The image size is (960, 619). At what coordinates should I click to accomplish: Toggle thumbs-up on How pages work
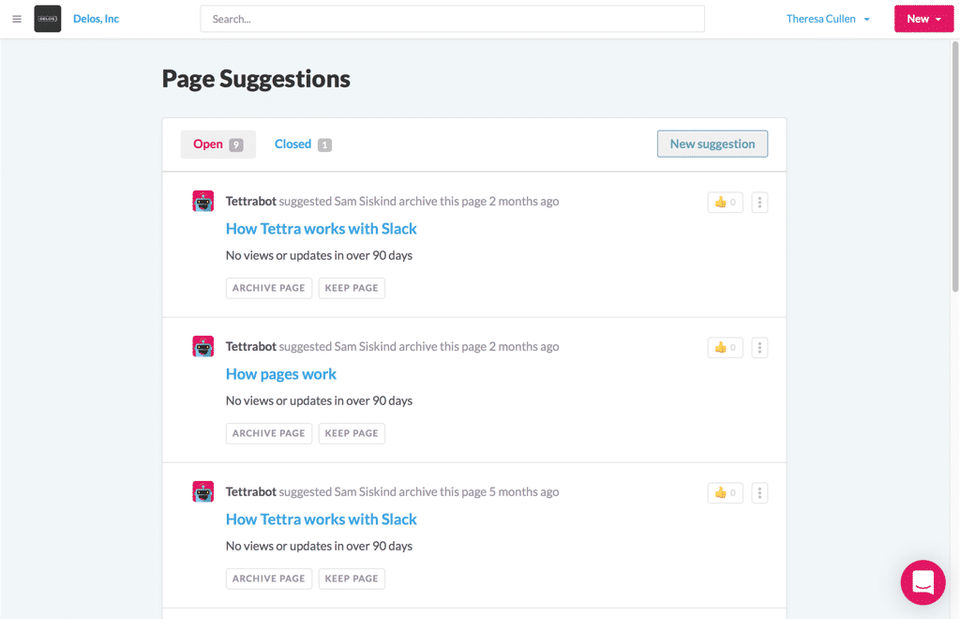coord(725,348)
